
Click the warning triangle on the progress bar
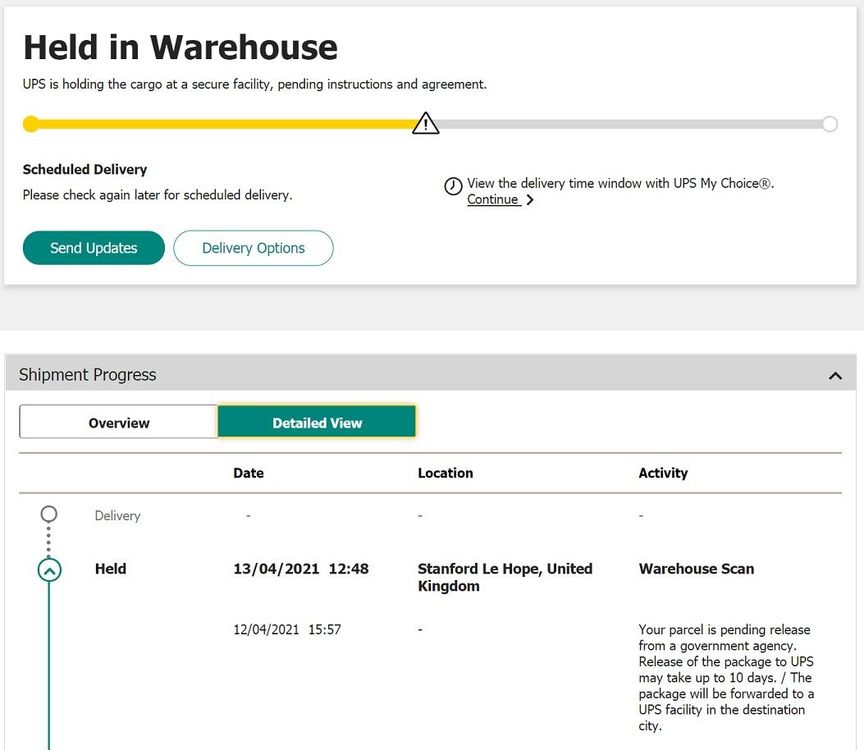(x=426, y=124)
